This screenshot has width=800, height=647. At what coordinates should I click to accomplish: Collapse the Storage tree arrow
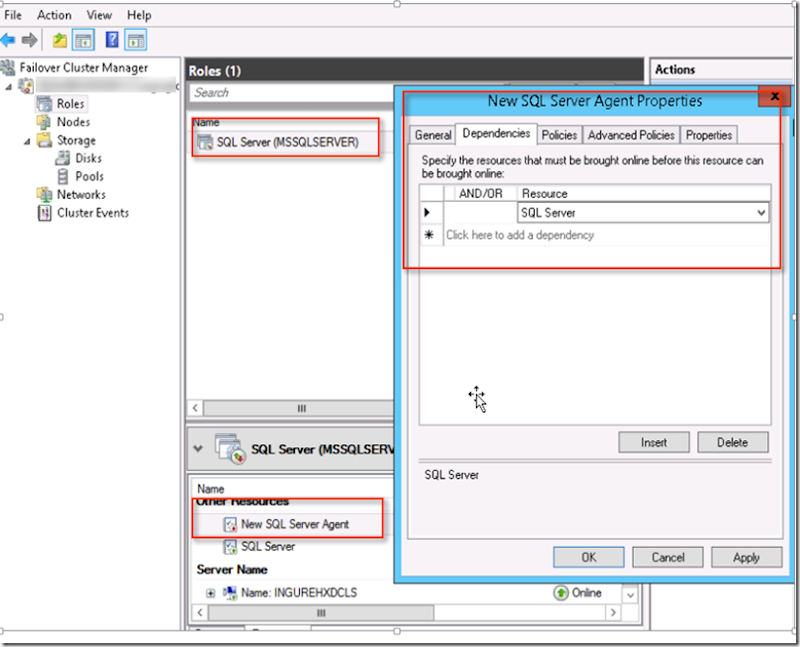click(27, 141)
